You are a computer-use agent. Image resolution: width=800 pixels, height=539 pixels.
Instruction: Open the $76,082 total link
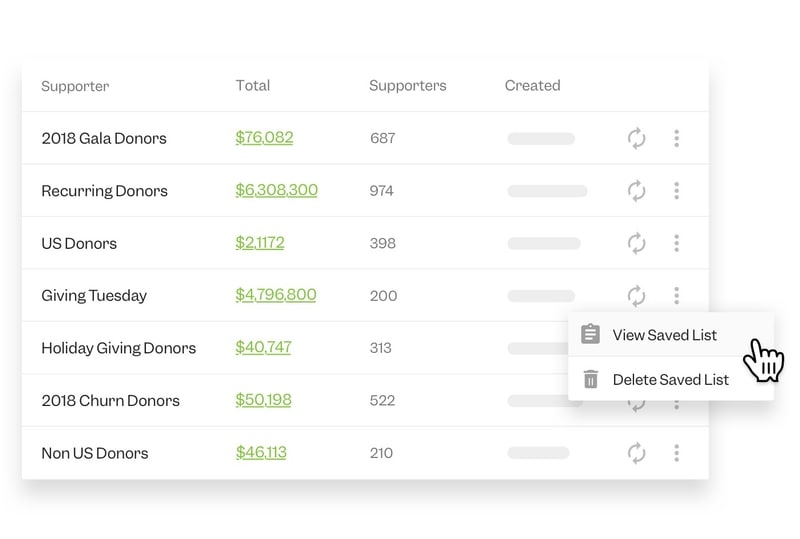264,137
